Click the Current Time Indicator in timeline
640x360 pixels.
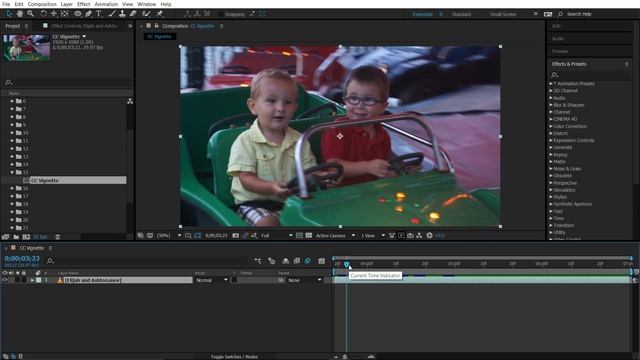(347, 264)
